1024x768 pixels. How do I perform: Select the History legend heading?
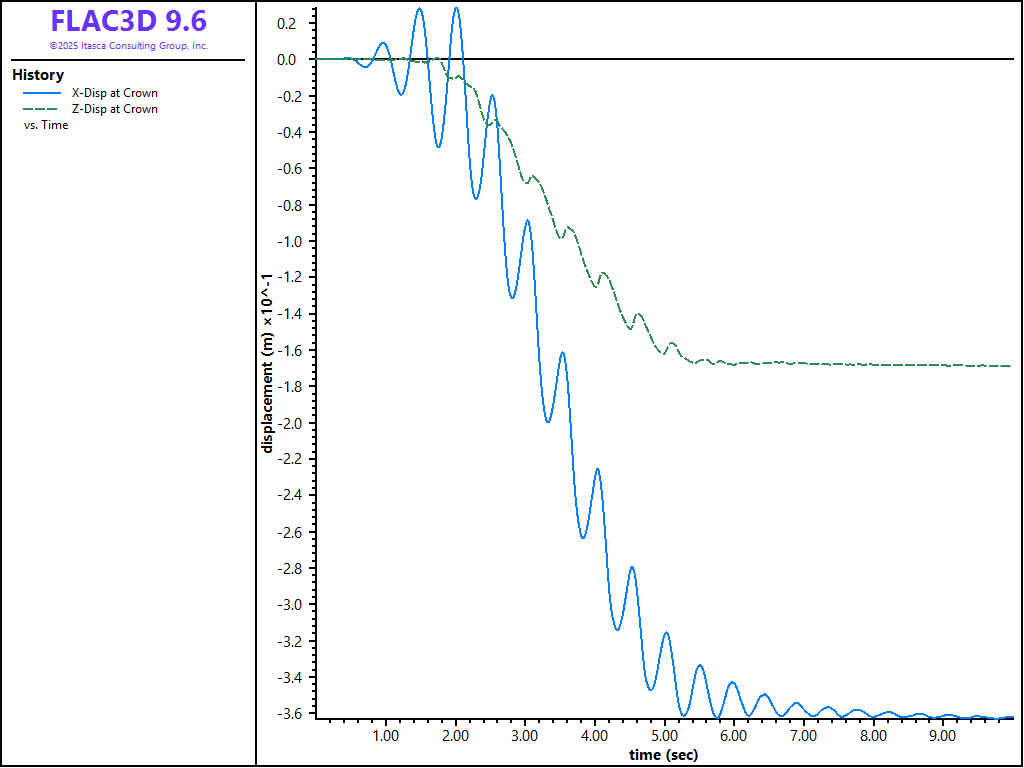(38, 75)
